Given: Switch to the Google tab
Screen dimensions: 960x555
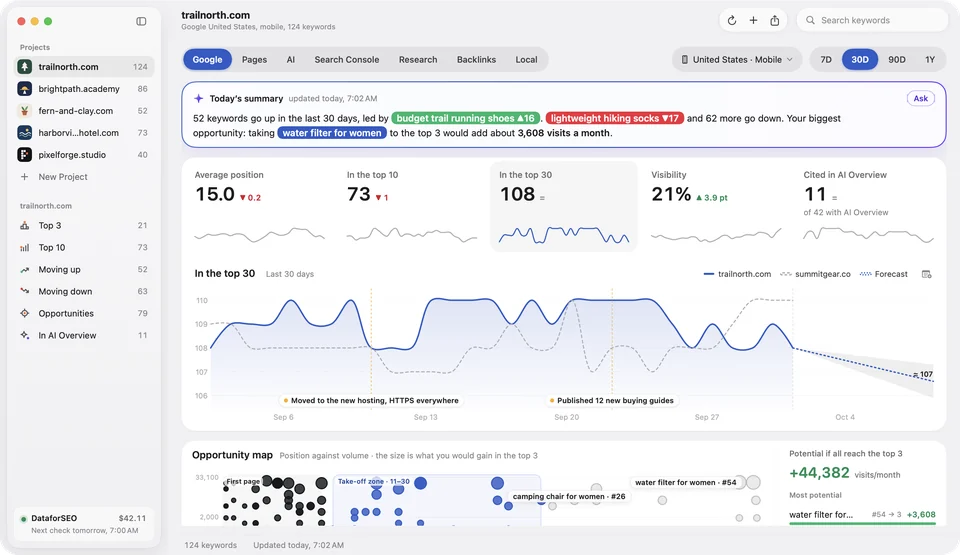Looking at the screenshot, I should point(207,59).
